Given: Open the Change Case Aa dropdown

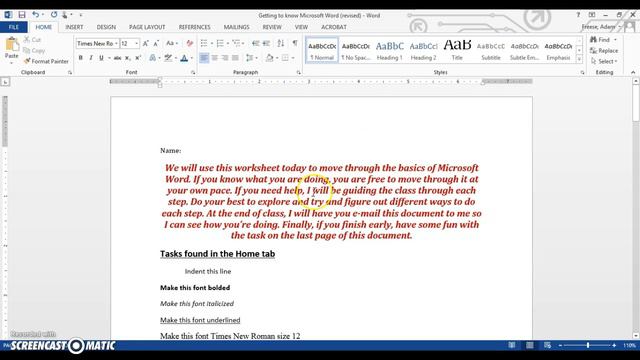Looking at the screenshot, I should pos(171,43).
